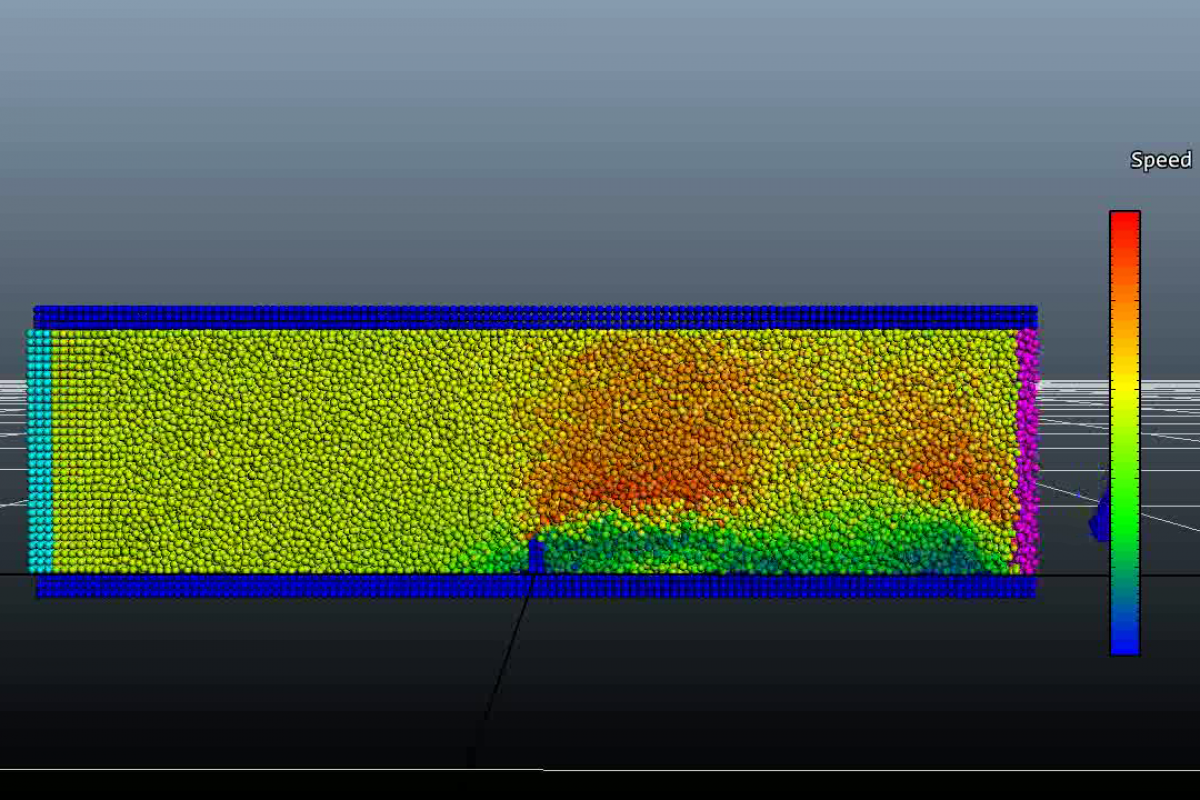Click the yellow band of the speed color bar
This screenshot has height=800, width=1200.
pos(1124,385)
